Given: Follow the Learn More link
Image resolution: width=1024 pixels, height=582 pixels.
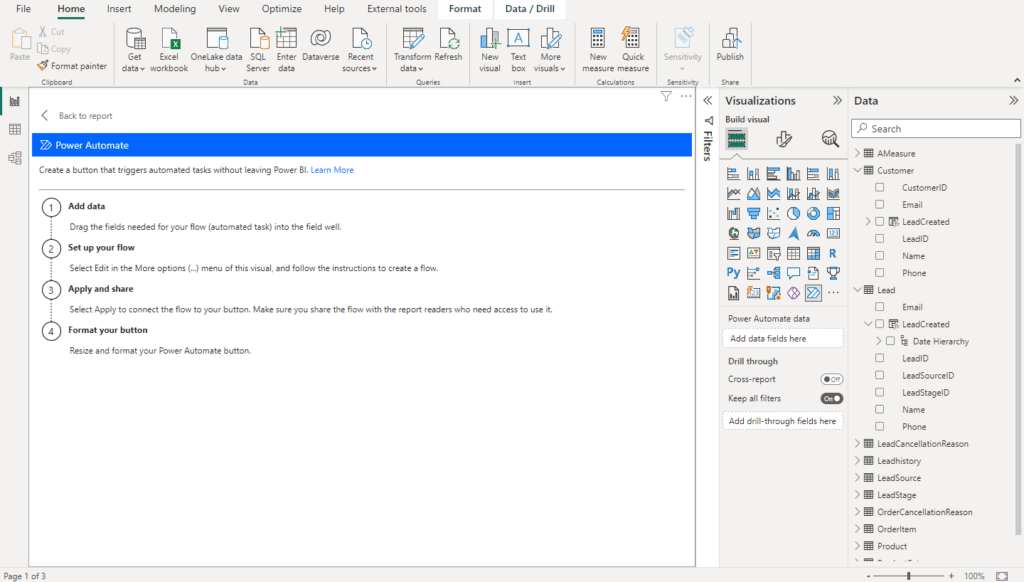Looking at the screenshot, I should tap(332, 170).
